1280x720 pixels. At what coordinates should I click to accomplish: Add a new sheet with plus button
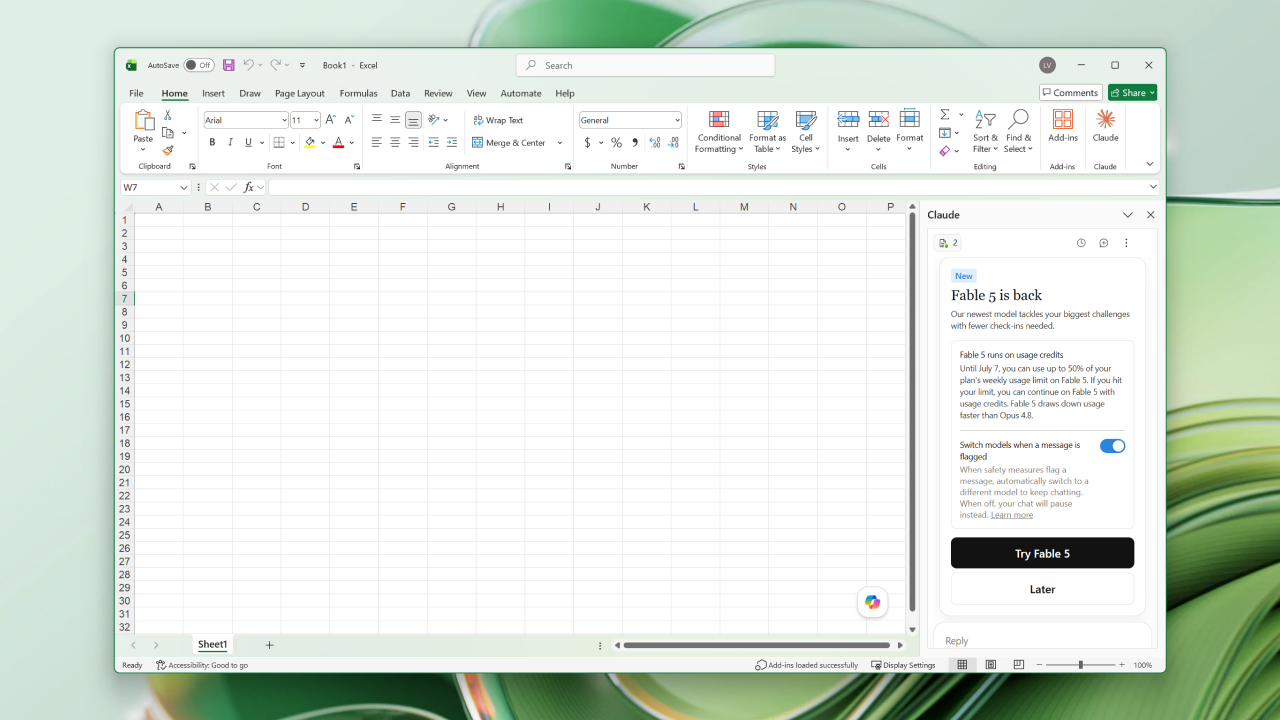tap(269, 645)
